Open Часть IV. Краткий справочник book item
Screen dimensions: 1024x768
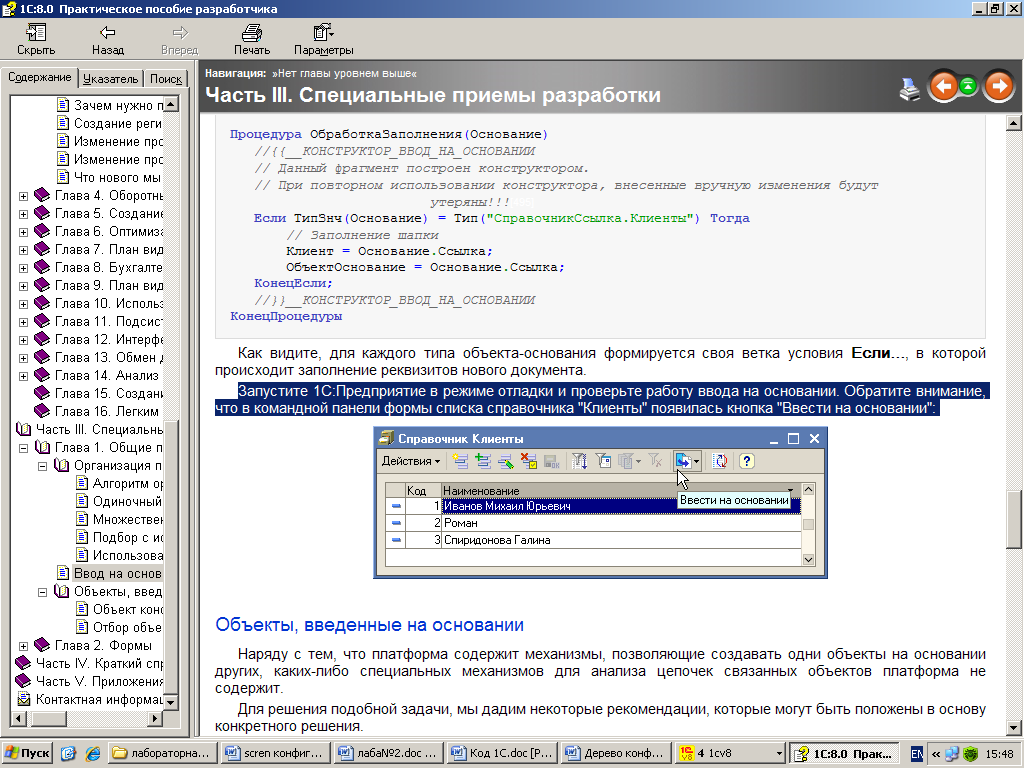[x=98, y=663]
